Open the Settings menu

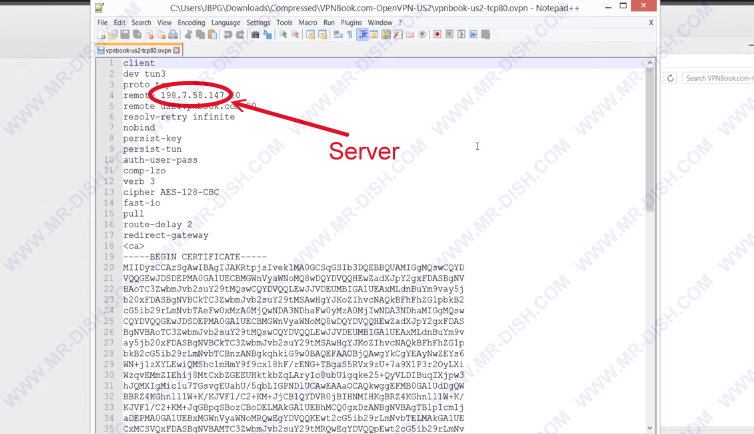coord(258,23)
